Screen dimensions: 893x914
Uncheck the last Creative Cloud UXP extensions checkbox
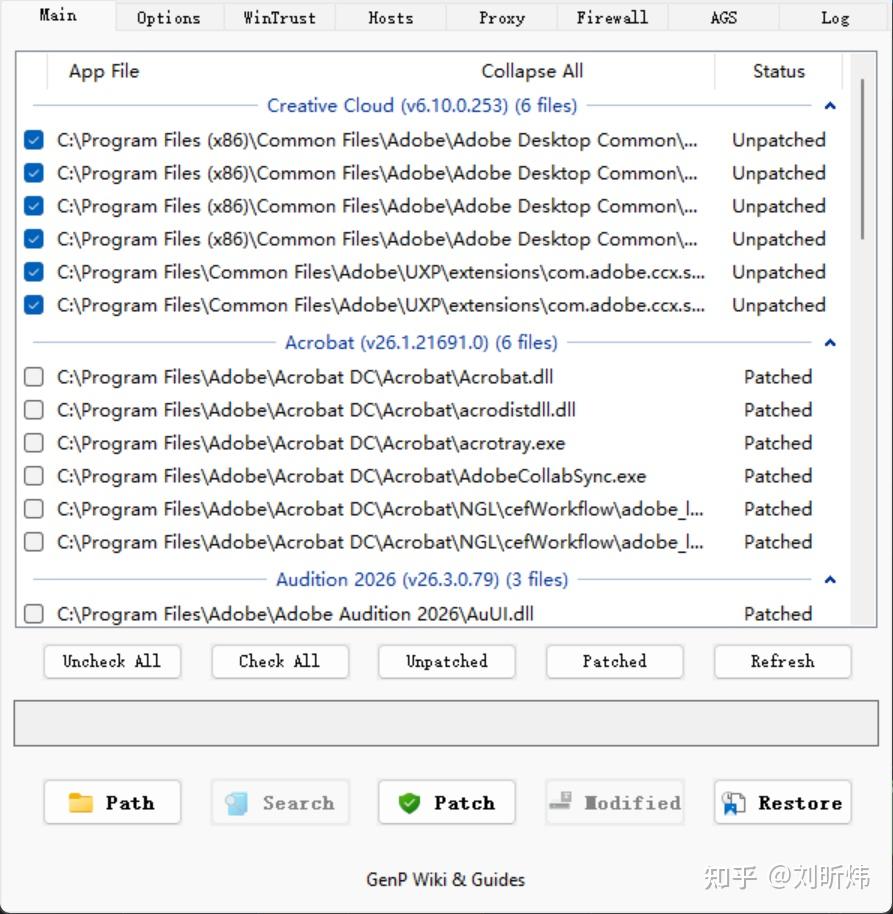pos(34,305)
